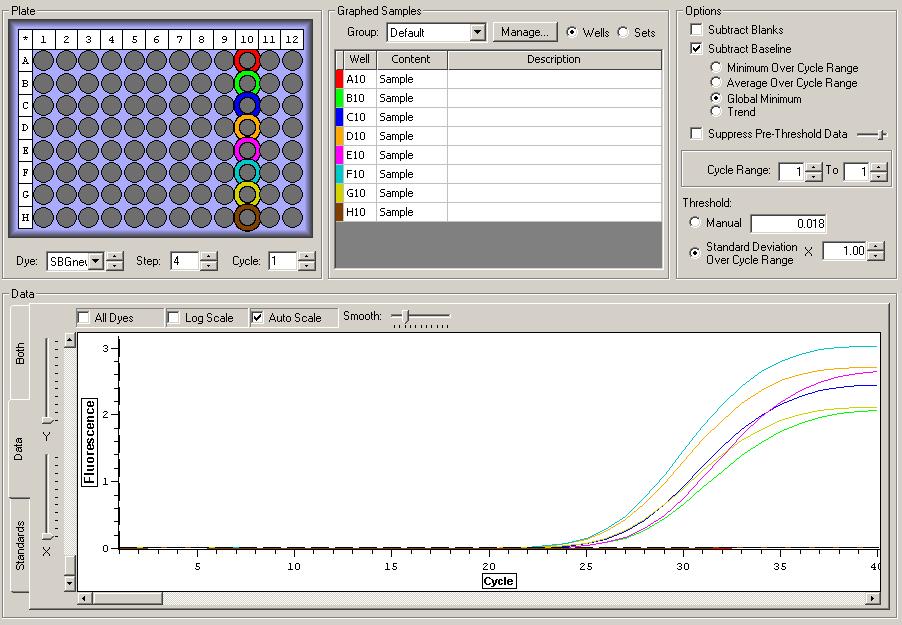This screenshot has width=902, height=625.
Task: Sort by Well column header
Action: coord(360,59)
